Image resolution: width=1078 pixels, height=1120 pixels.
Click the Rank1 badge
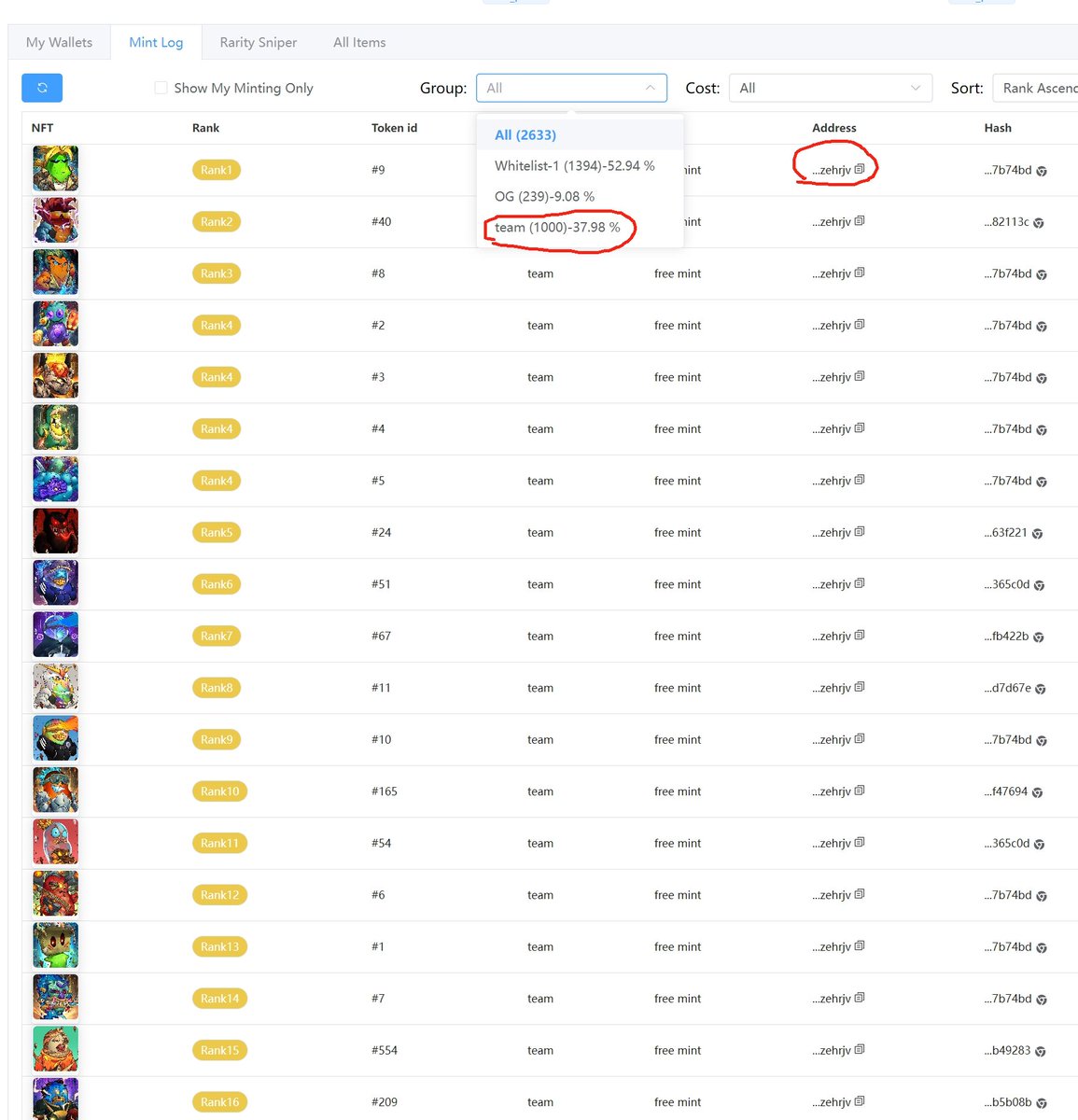(x=217, y=170)
